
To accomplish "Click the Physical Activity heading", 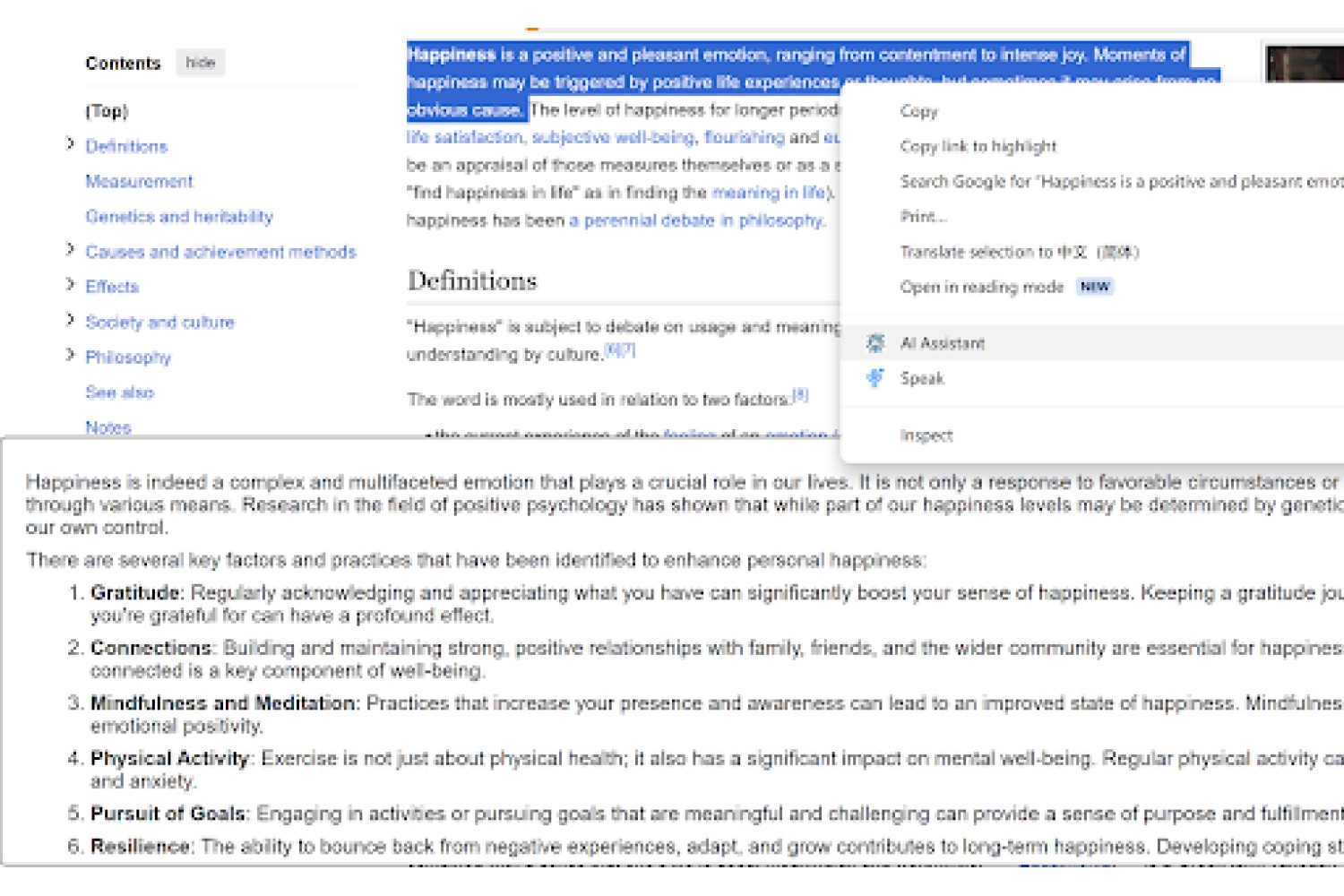I will coord(169,759).
